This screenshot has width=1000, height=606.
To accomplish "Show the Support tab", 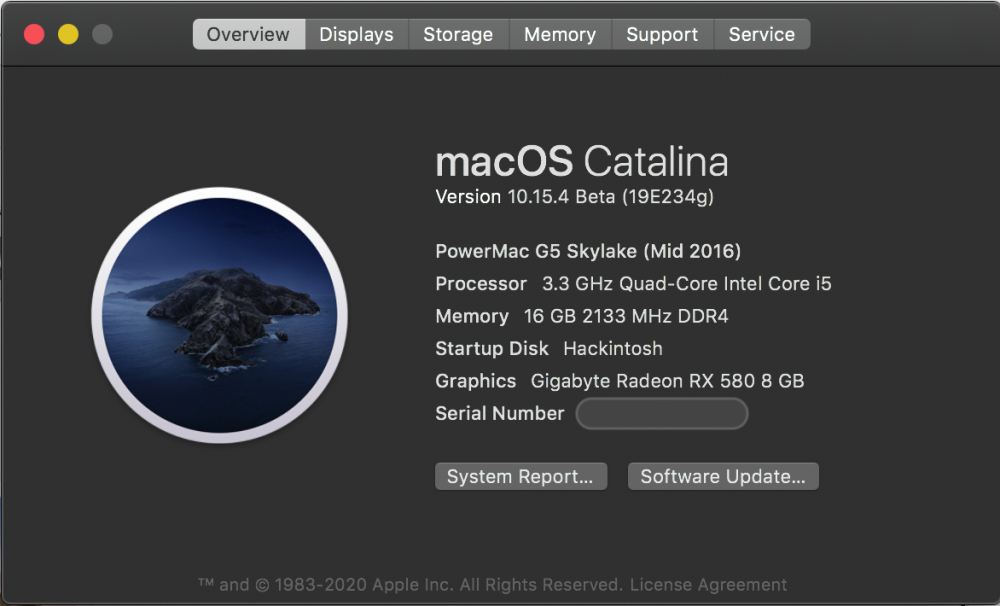I will pos(662,34).
